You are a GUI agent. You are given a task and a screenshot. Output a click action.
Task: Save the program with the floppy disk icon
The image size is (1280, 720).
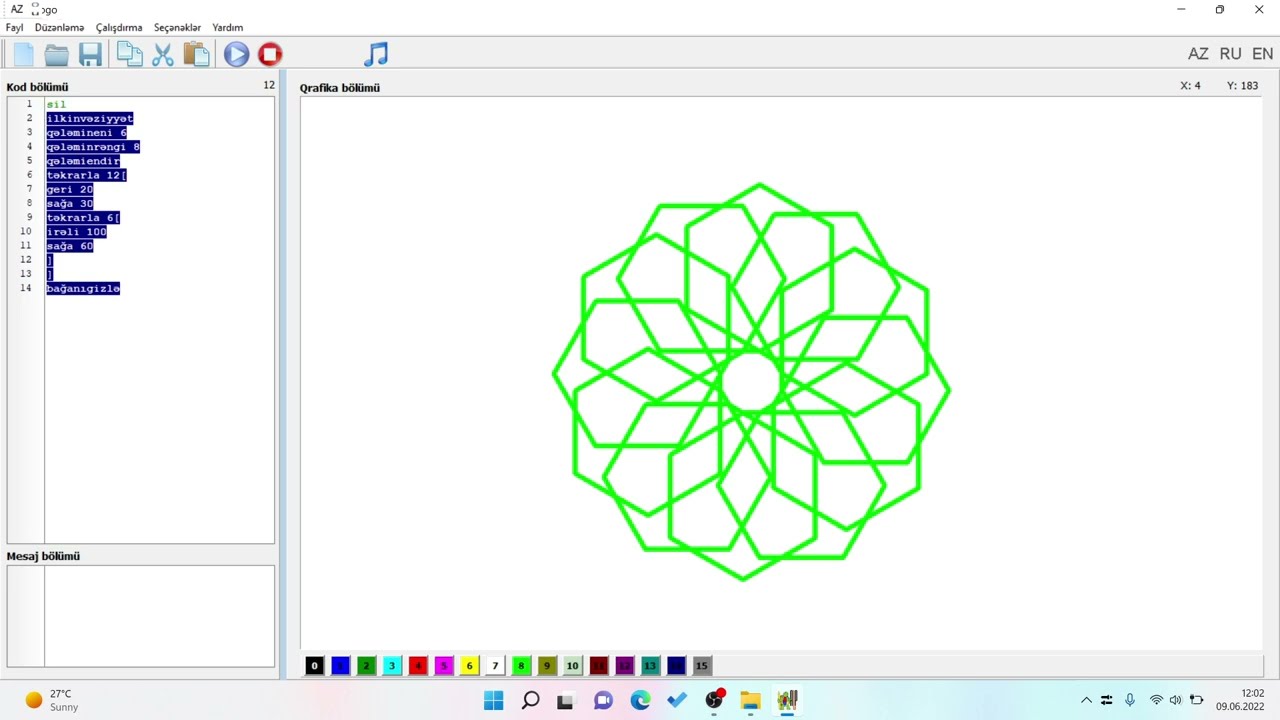pos(90,54)
